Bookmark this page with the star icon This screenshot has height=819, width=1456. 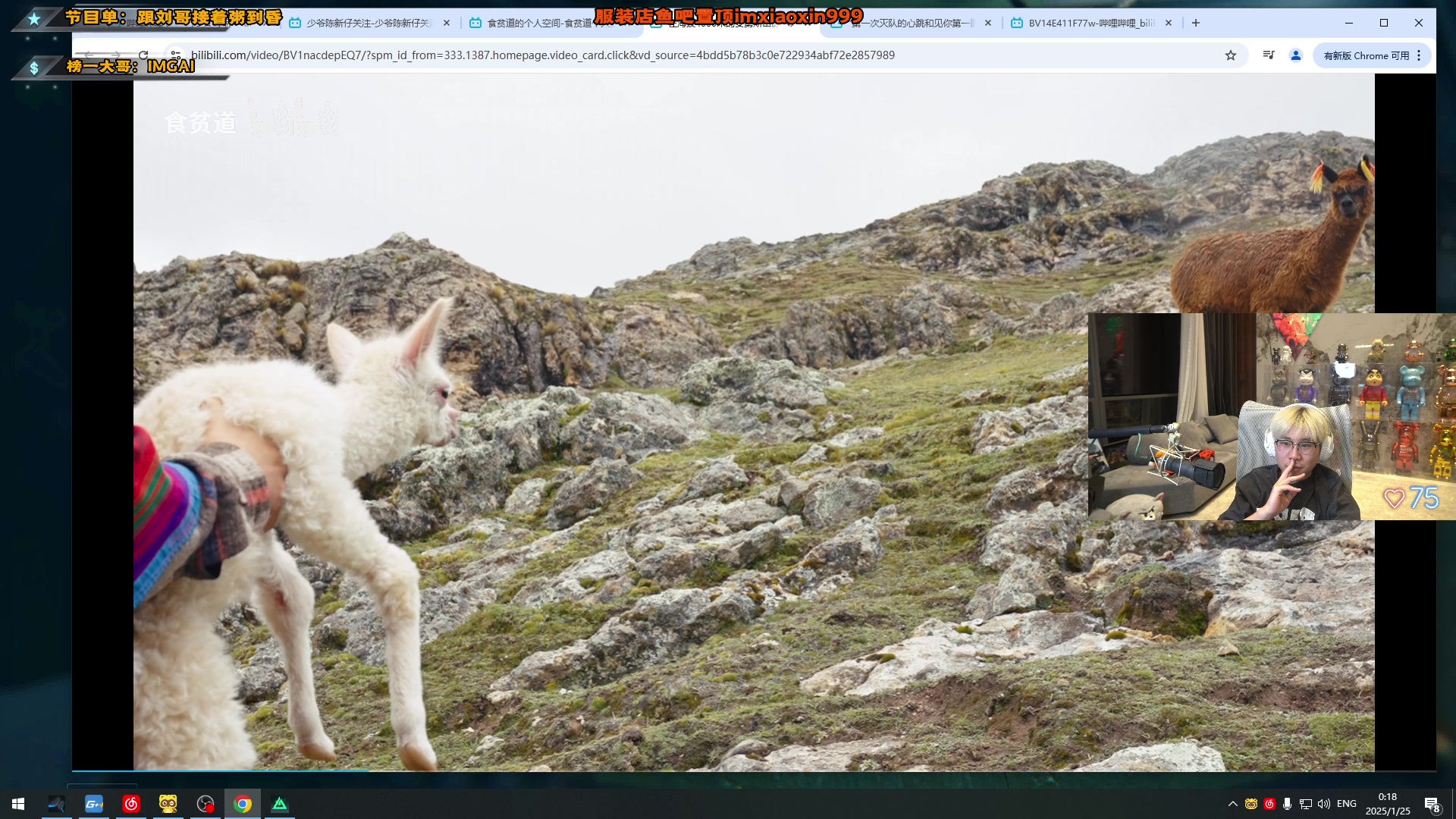(1230, 55)
